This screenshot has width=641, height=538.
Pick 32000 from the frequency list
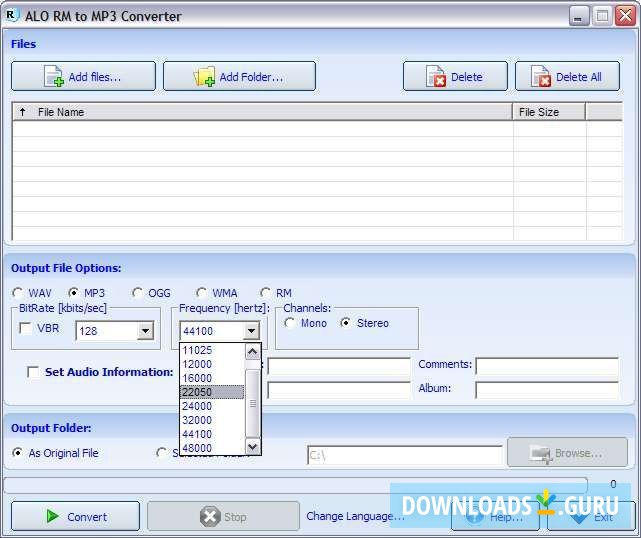click(212, 420)
